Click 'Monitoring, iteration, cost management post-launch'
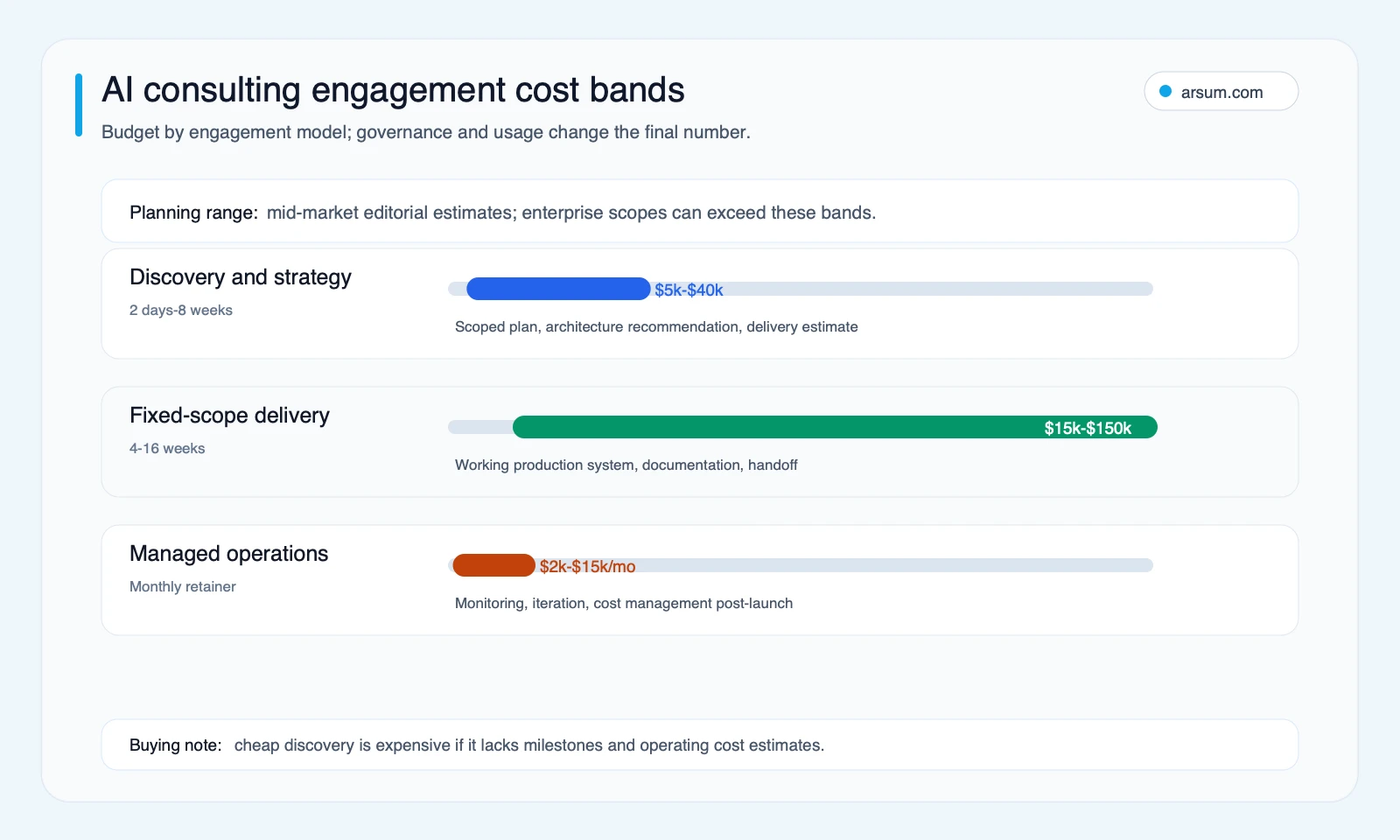This screenshot has height=840, width=1400. point(624,604)
